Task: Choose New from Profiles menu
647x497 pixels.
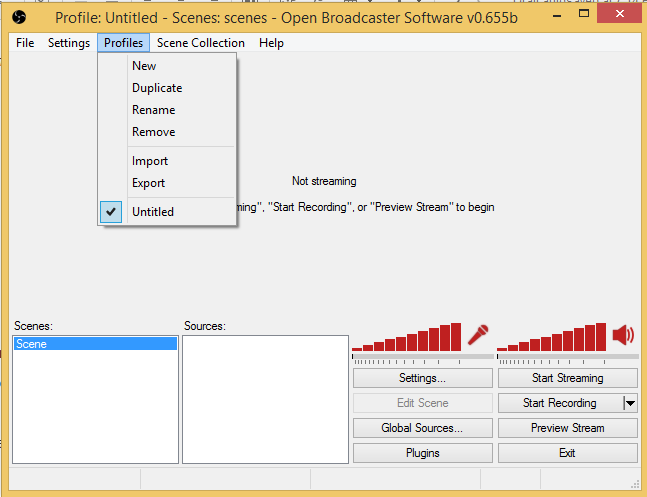Action: tap(144, 66)
